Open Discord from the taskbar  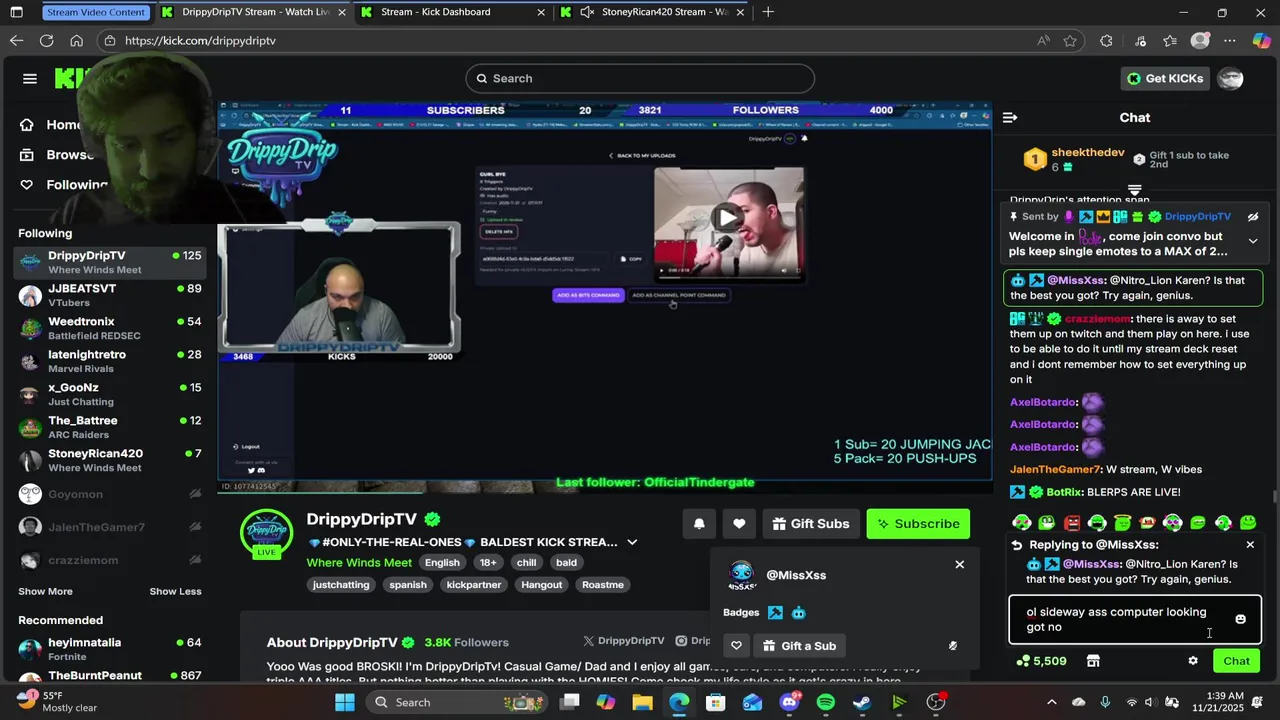[x=789, y=702]
